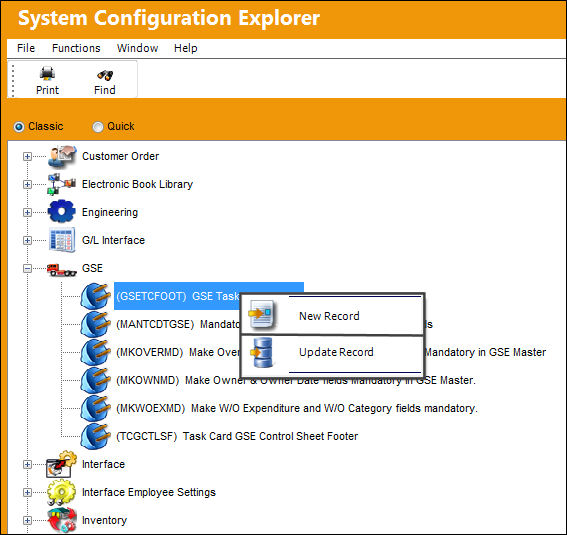Click the Interface module icon
This screenshot has height=535, width=567.
(61, 464)
